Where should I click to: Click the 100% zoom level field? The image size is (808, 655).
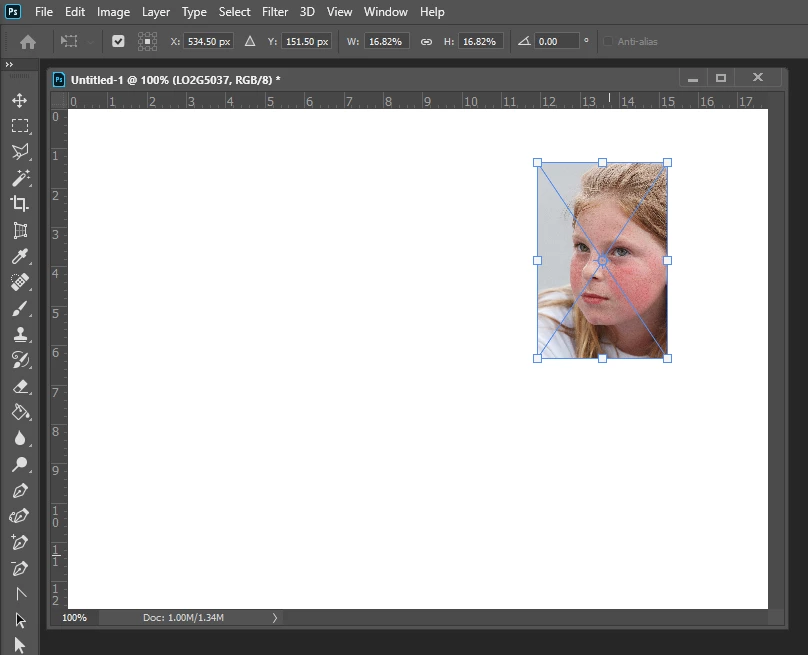click(x=74, y=617)
